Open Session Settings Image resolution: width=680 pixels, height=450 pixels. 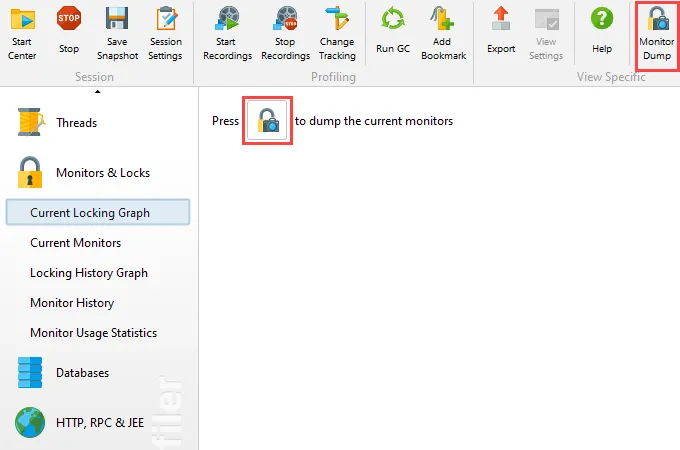coord(165,33)
